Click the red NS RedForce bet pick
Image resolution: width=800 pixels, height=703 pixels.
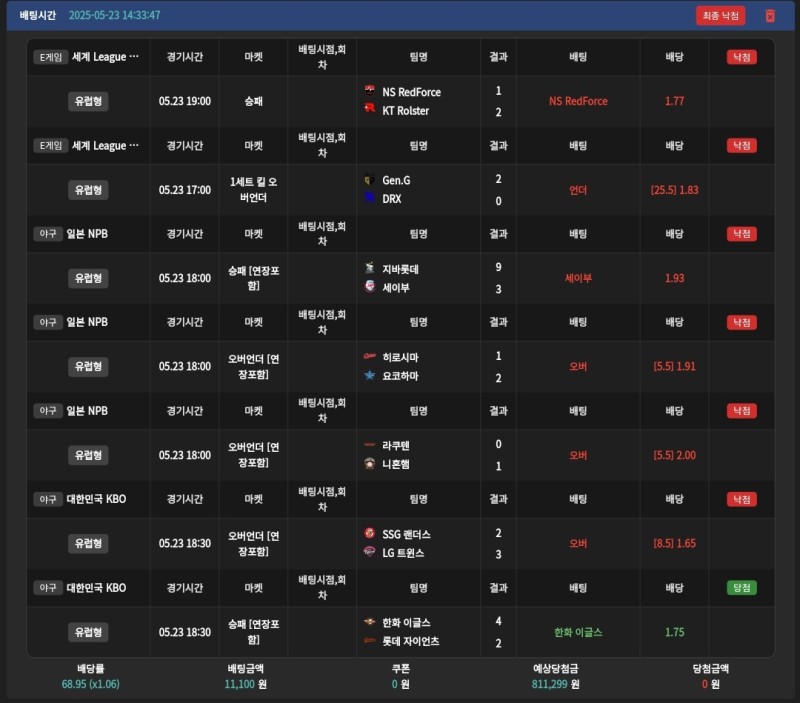click(x=578, y=101)
